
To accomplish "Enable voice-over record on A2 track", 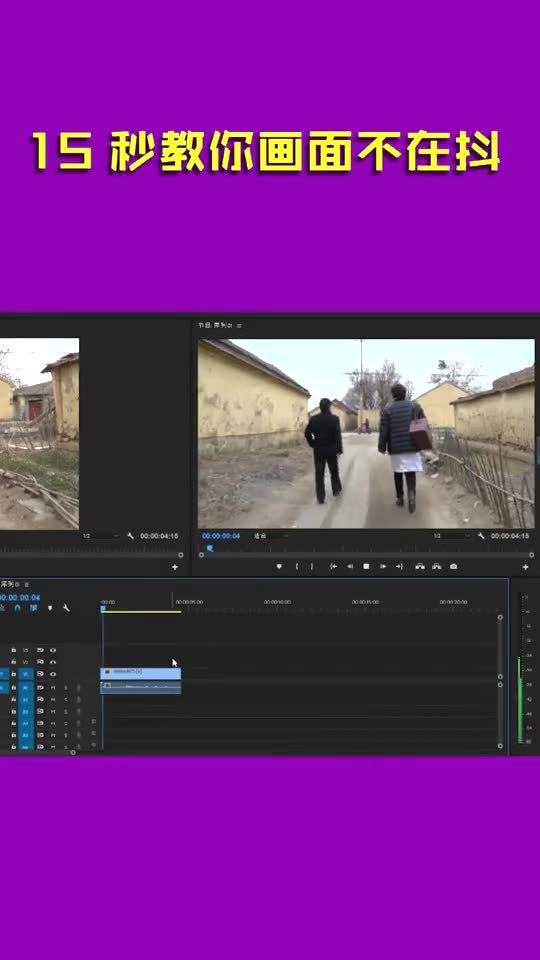I will 79,700.
